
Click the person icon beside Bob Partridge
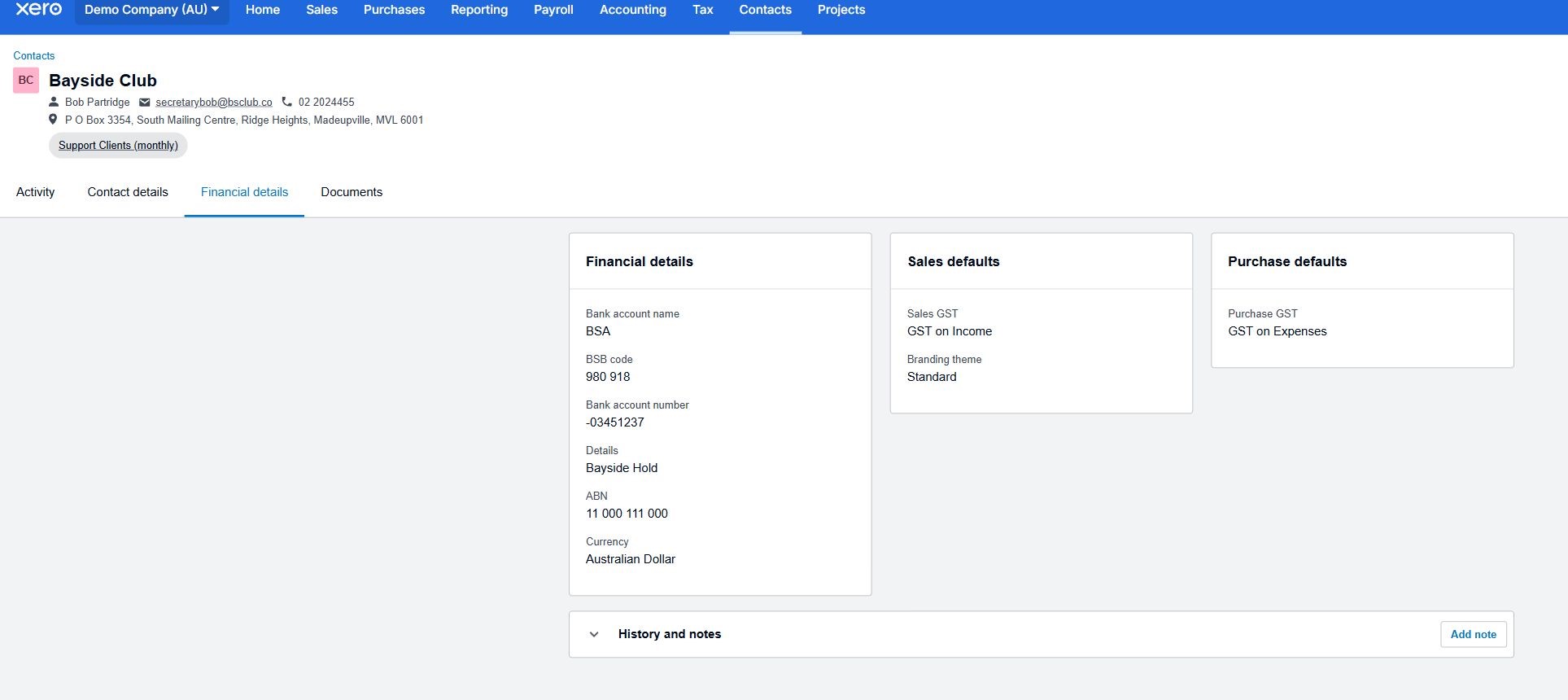click(x=54, y=102)
